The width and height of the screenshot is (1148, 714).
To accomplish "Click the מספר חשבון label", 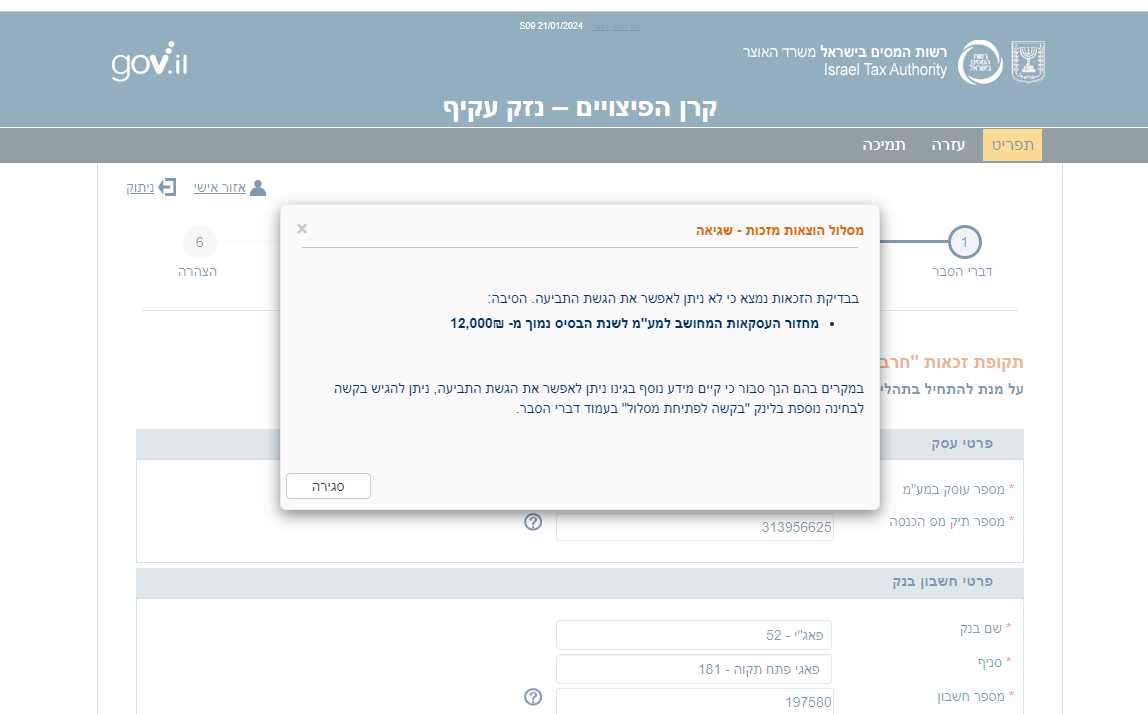I will (972, 696).
